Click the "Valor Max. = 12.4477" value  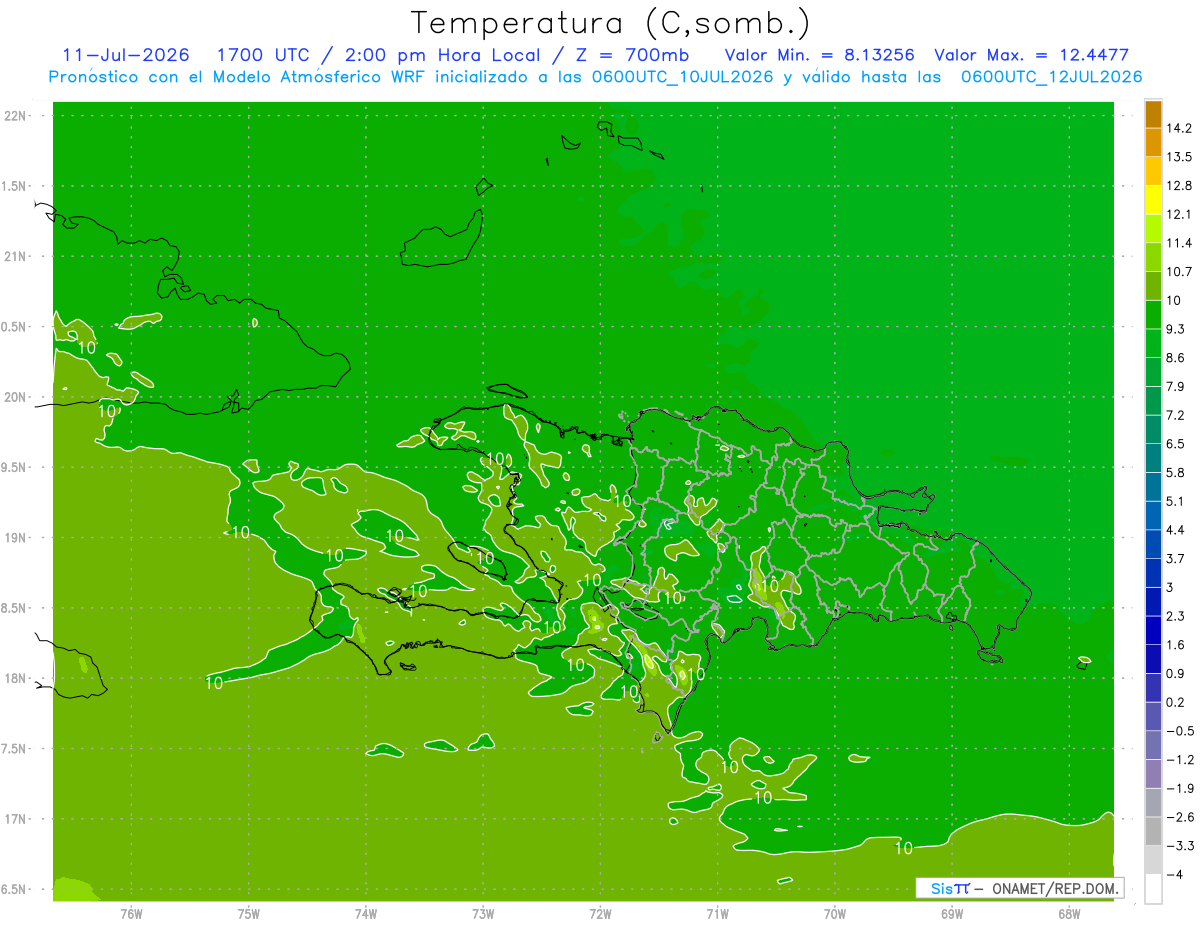point(1031,55)
